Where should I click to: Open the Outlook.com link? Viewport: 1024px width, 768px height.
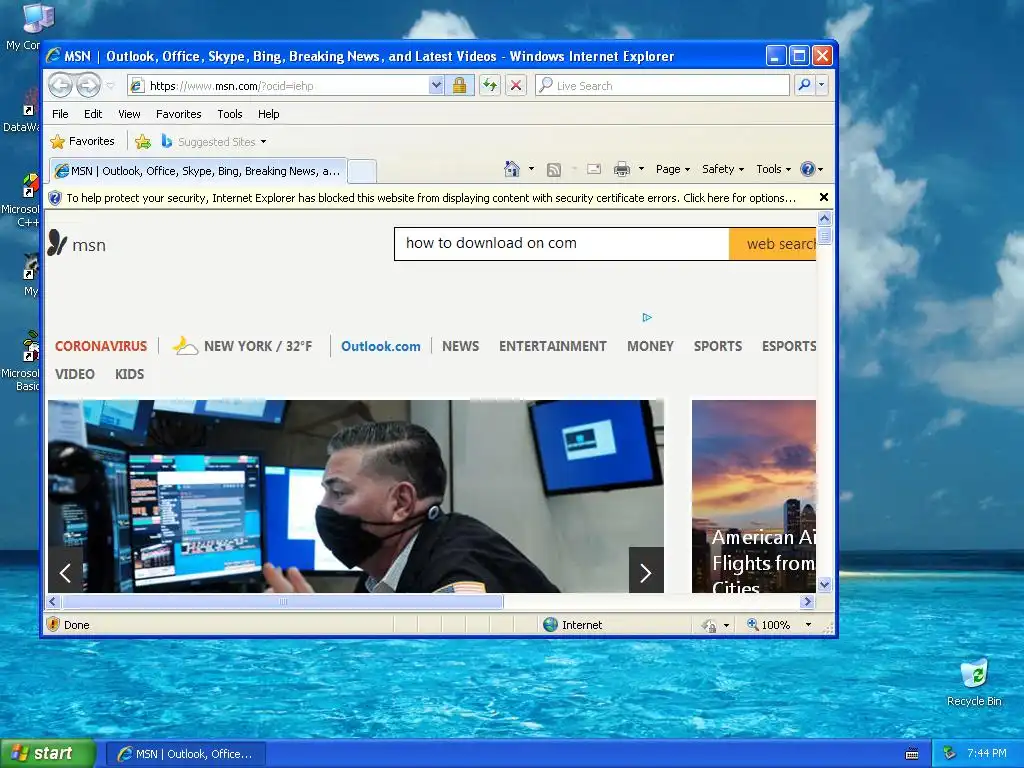click(x=381, y=346)
